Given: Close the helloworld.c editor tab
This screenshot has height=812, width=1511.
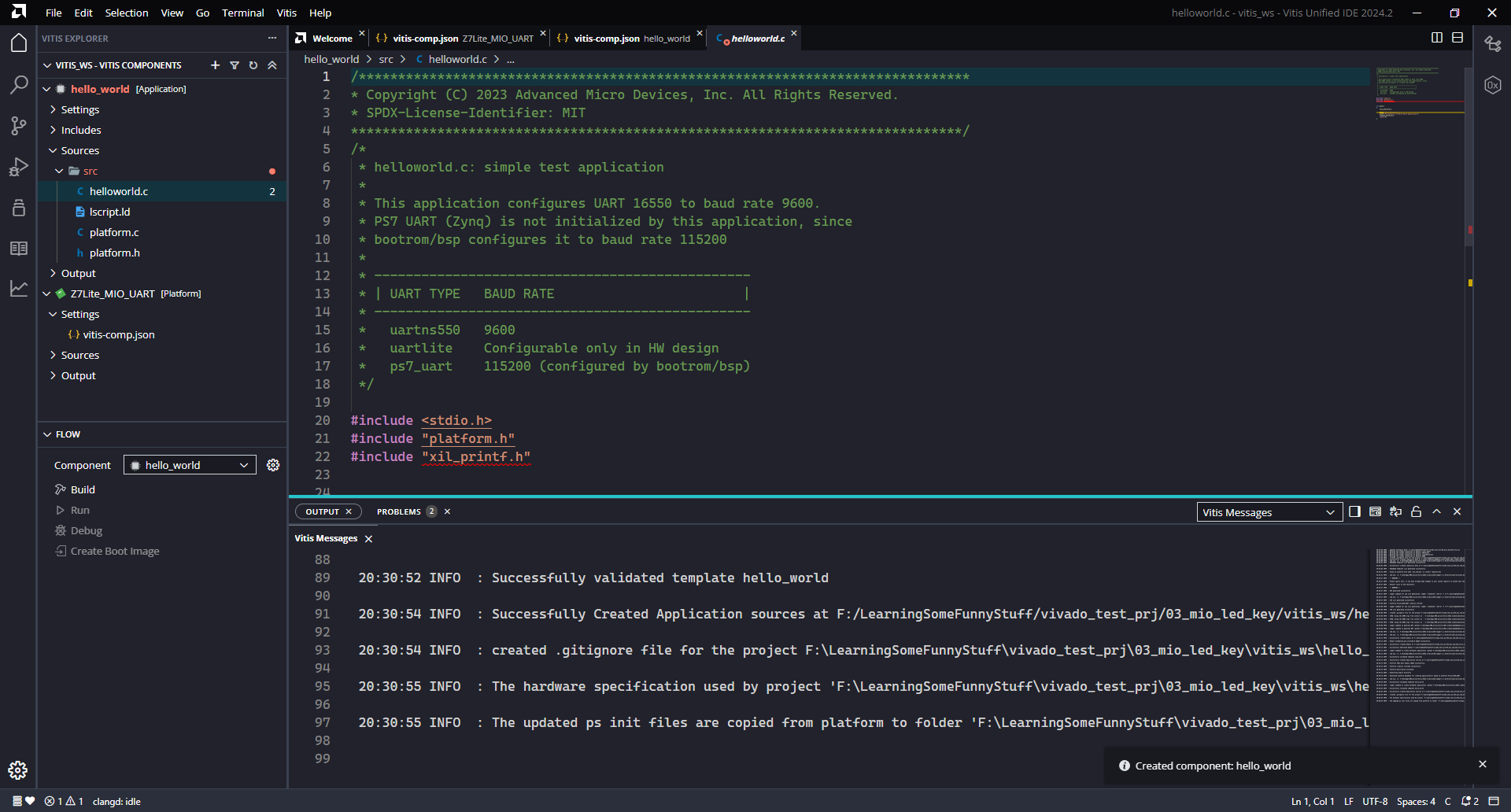Looking at the screenshot, I should [x=794, y=33].
